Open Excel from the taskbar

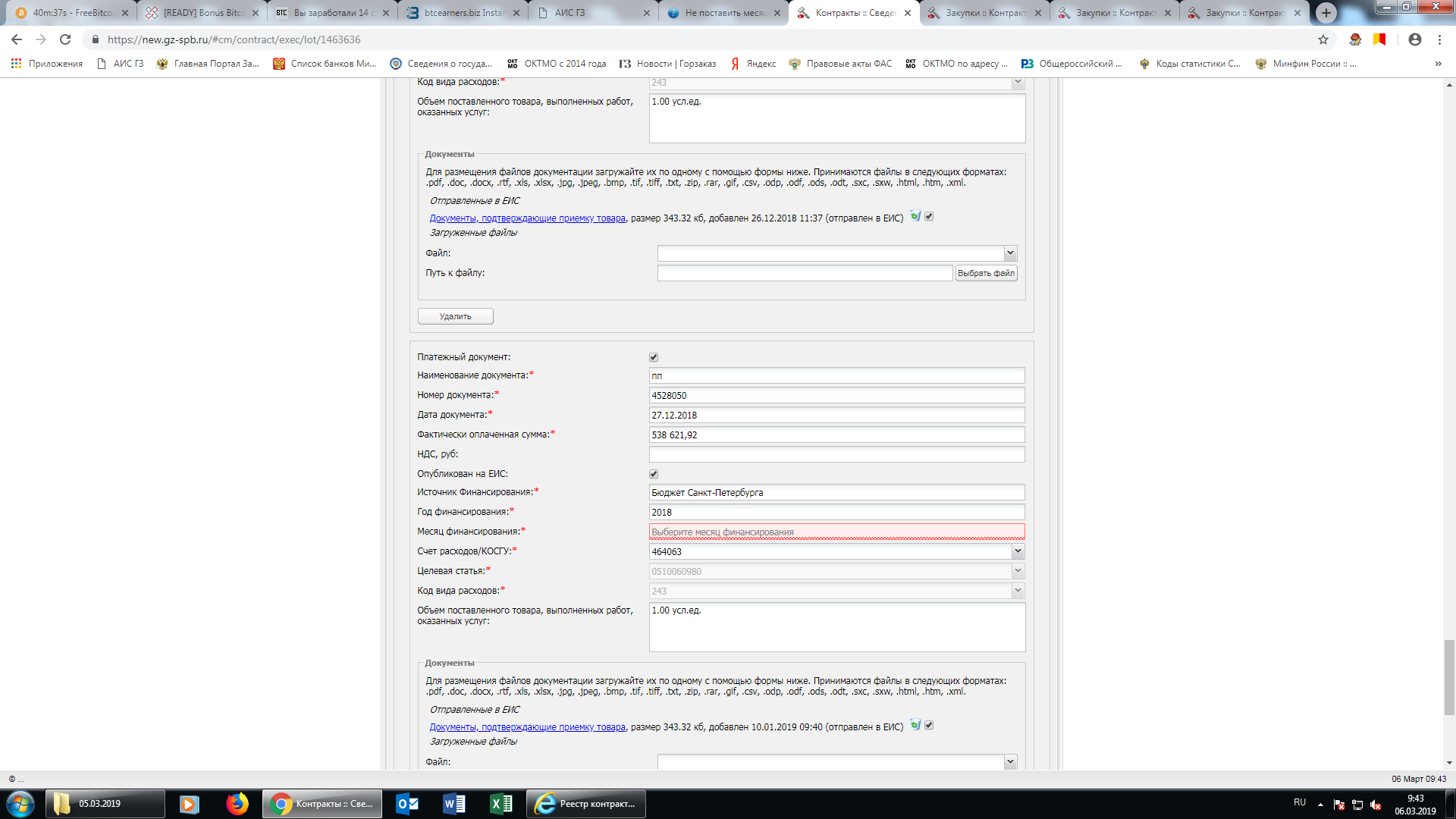pyautogui.click(x=501, y=804)
